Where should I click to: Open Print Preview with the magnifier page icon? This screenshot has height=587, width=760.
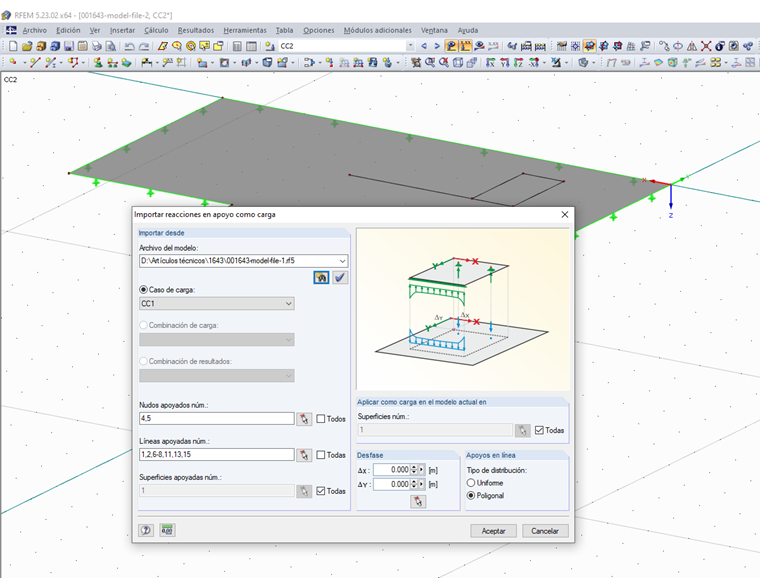[111, 46]
